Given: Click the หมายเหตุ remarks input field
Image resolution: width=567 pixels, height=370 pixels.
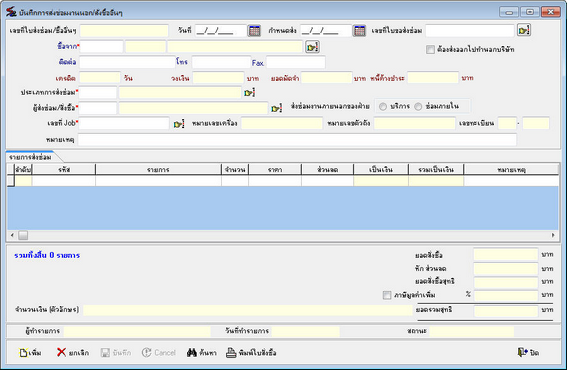Looking at the screenshot, I should (x=297, y=140).
